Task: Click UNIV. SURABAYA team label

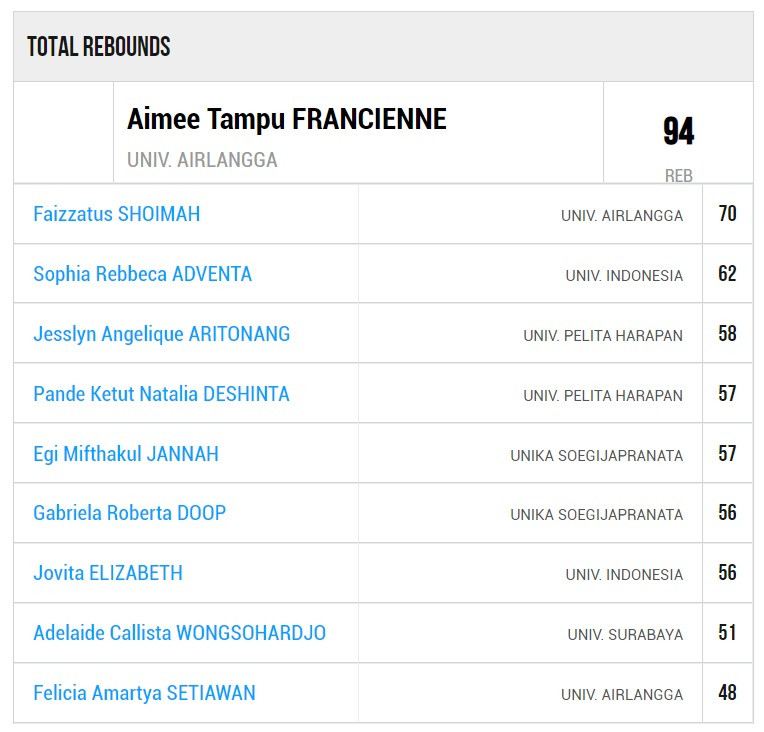Action: (625, 634)
